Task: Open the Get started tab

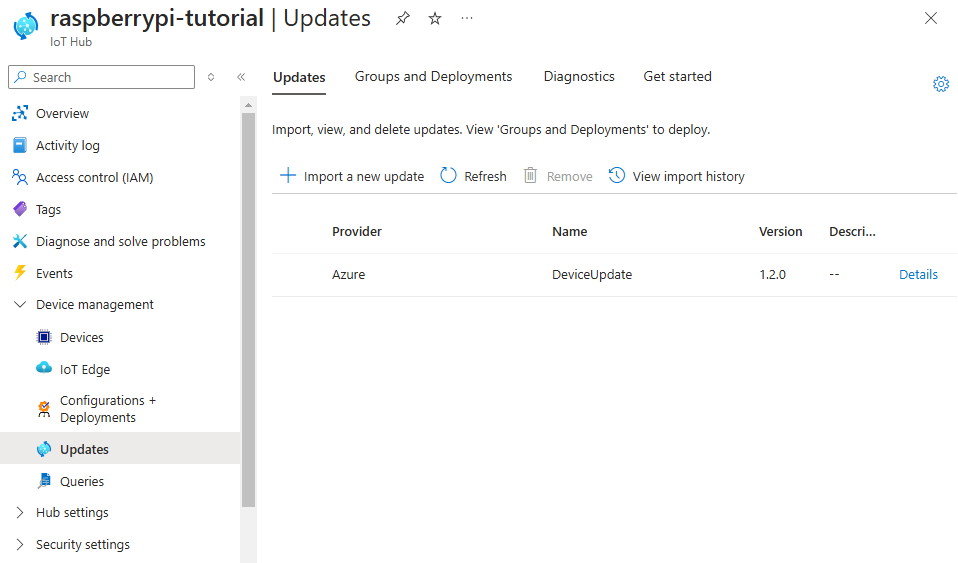Action: pos(677,76)
